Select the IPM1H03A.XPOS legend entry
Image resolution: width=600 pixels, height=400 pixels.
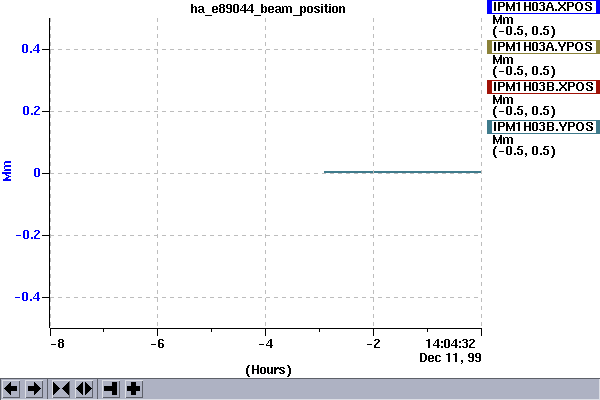pyautogui.click(x=541, y=7)
